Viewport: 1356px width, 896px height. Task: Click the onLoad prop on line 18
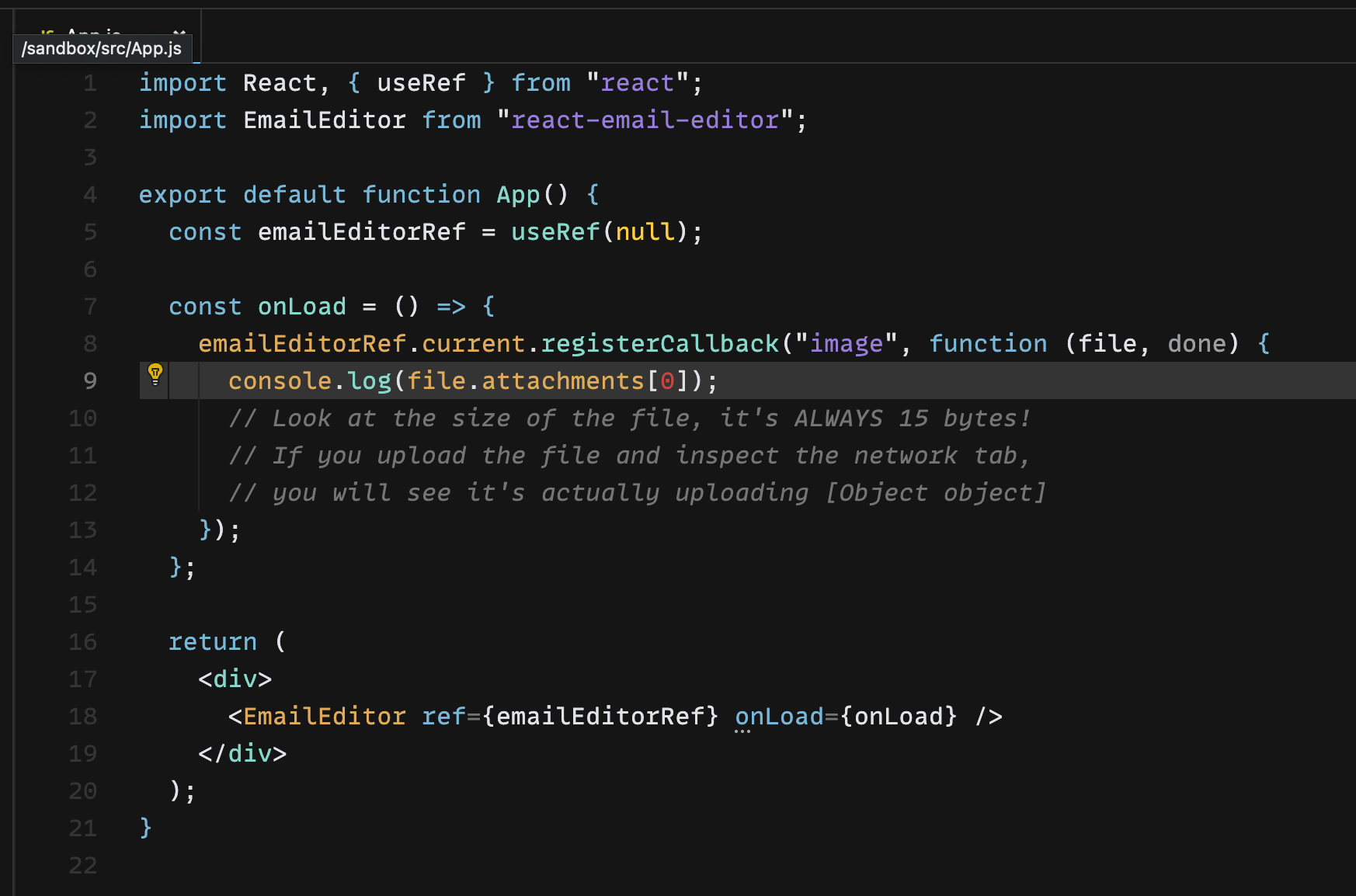point(780,717)
